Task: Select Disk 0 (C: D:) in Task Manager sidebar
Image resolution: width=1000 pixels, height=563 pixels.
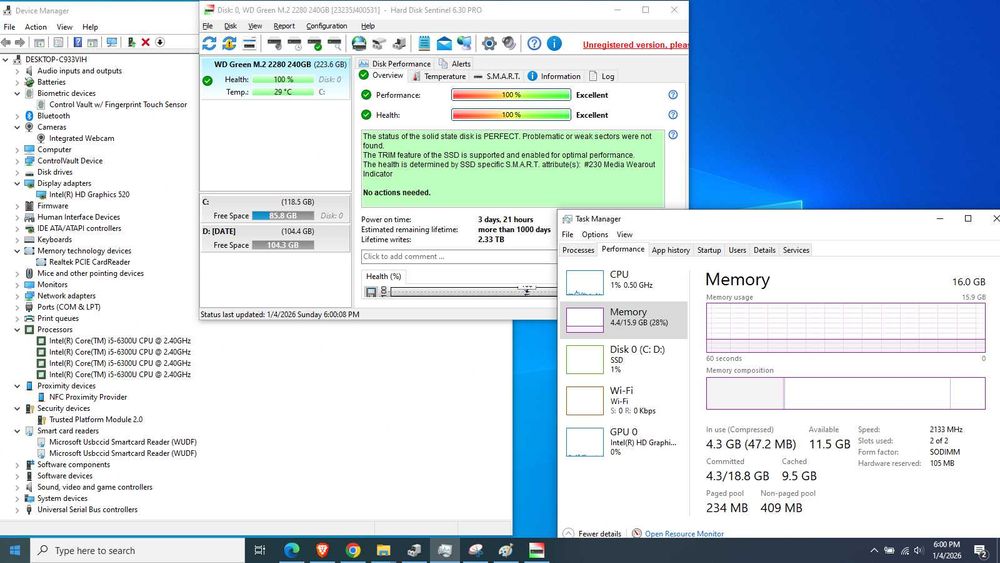Action: (624, 359)
